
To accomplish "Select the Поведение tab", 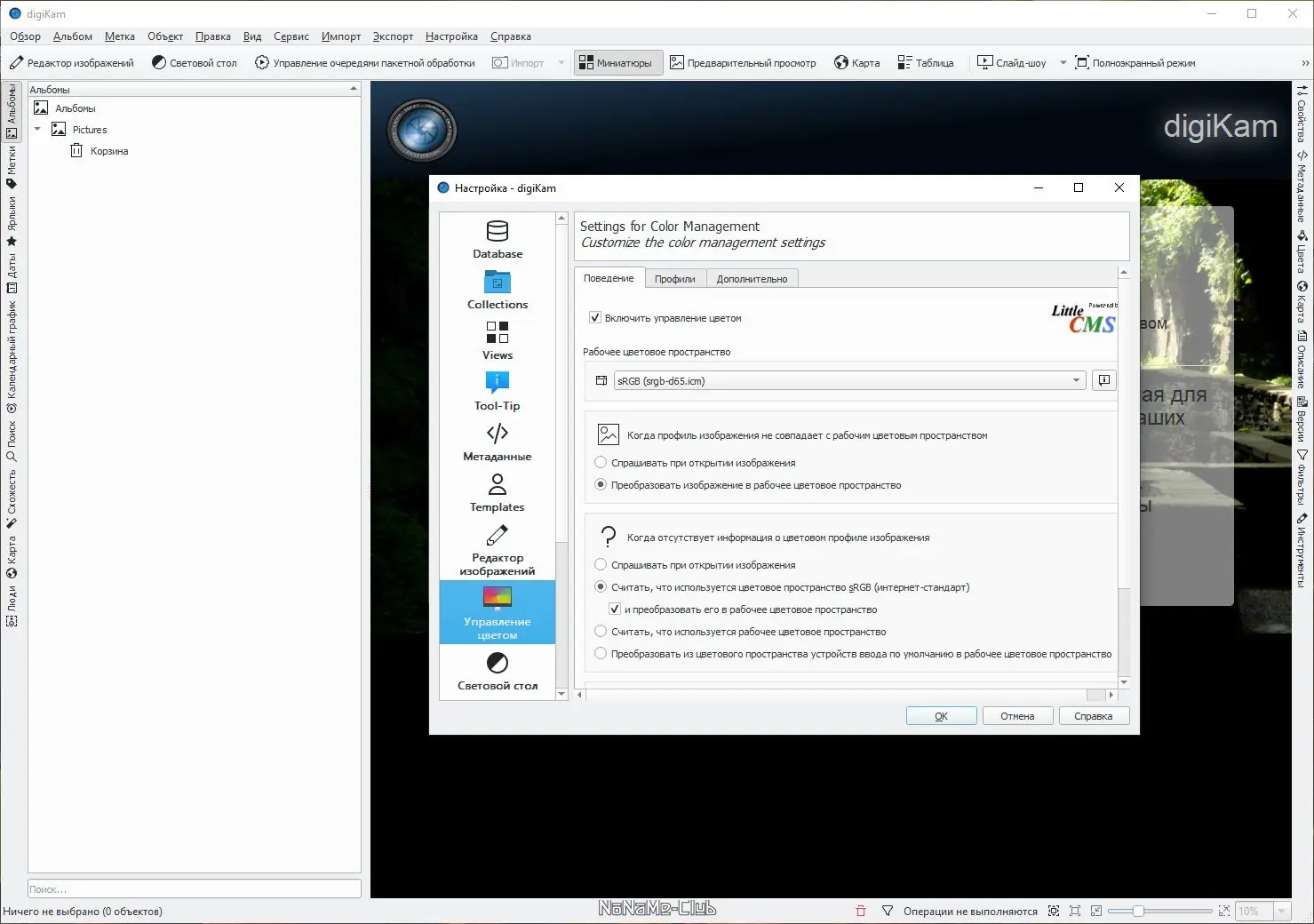I will 609,277.
